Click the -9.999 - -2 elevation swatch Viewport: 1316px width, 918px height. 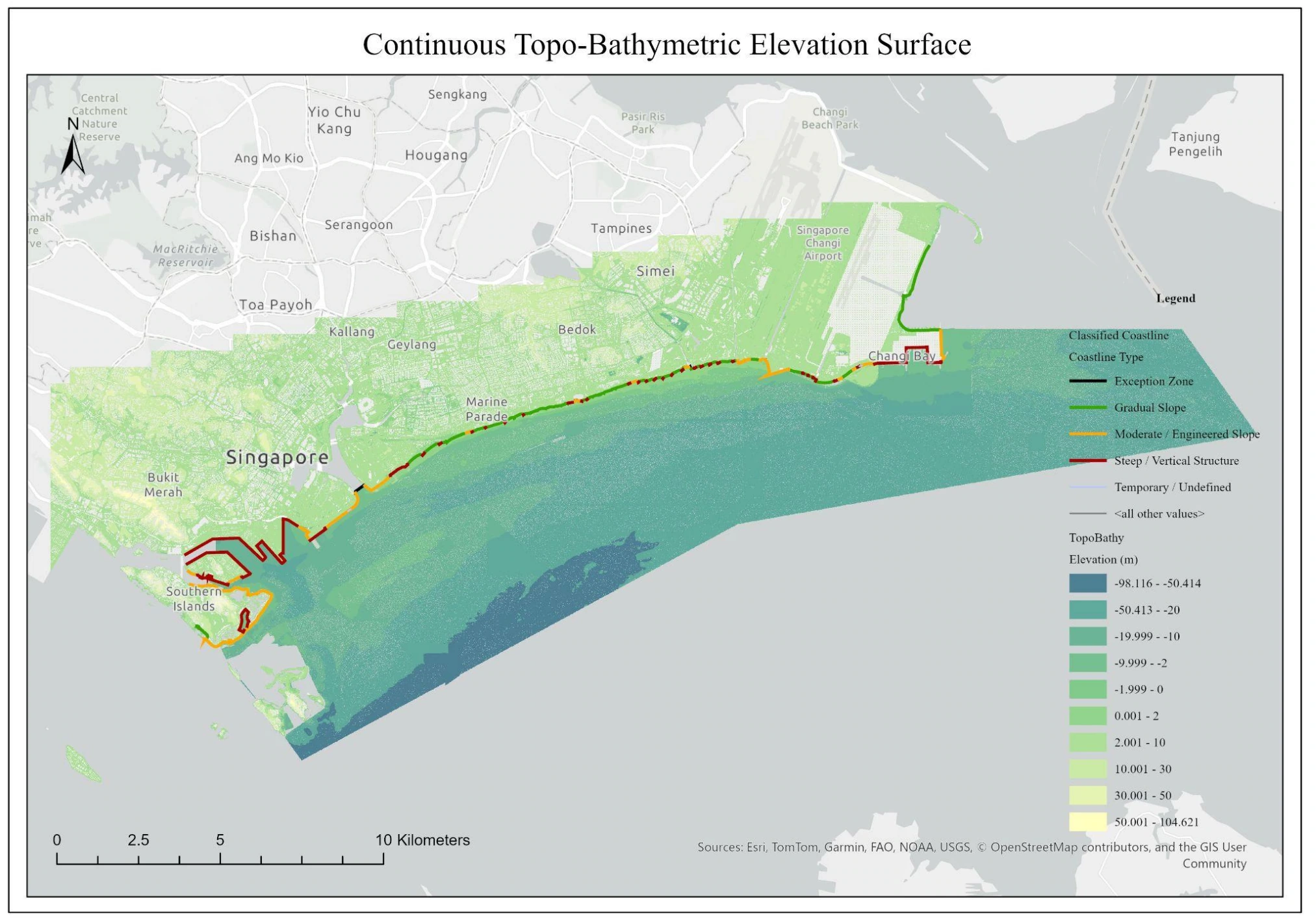click(x=1088, y=663)
